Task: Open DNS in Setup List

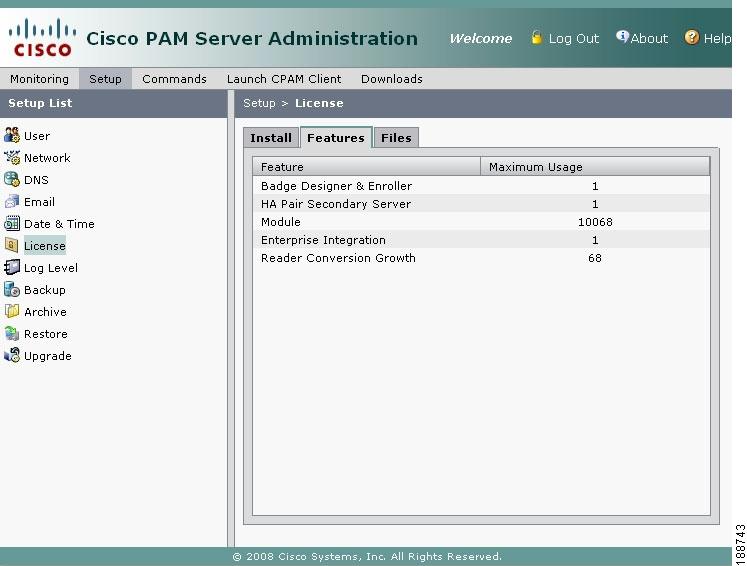Action: point(36,180)
